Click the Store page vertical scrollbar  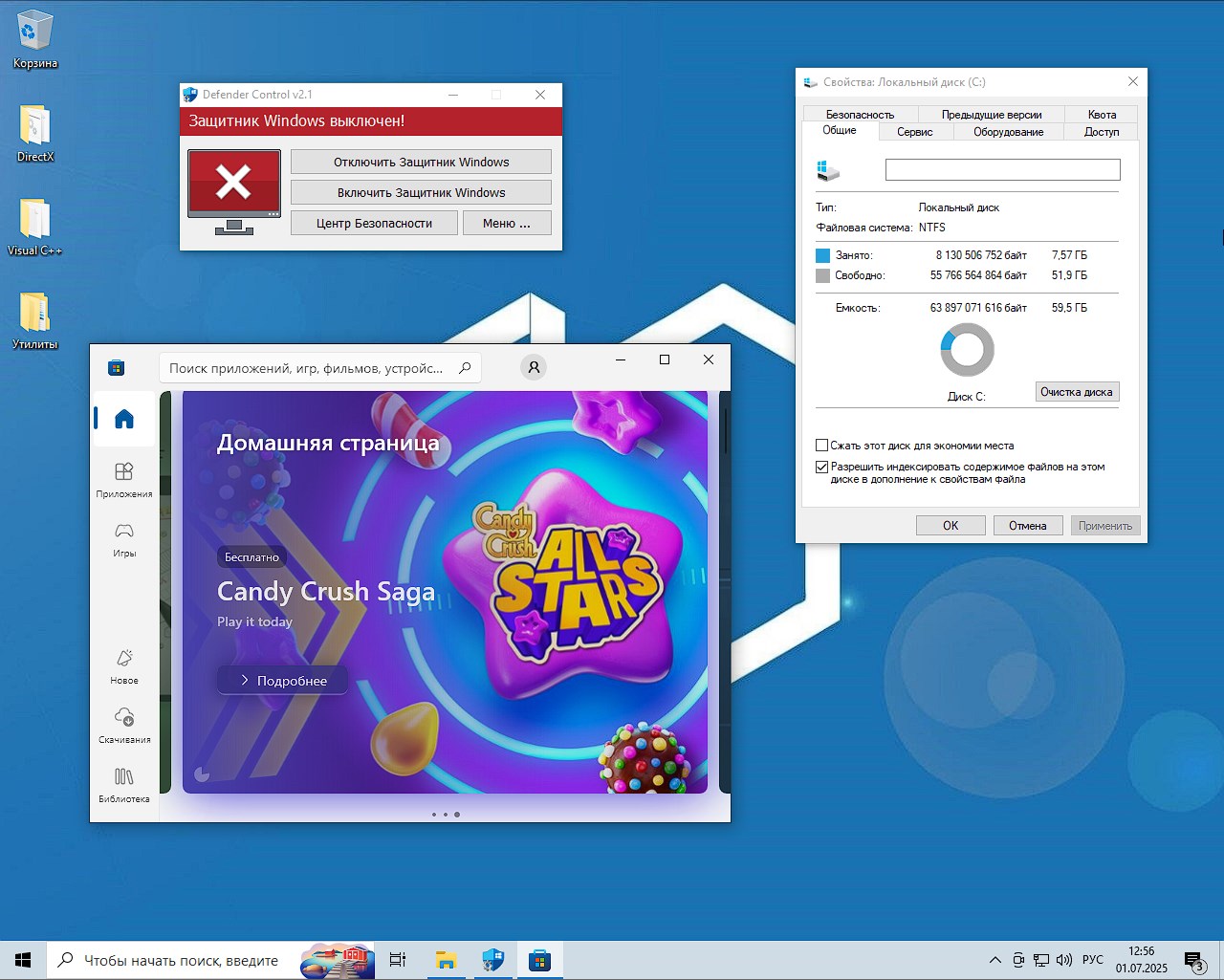point(726,430)
